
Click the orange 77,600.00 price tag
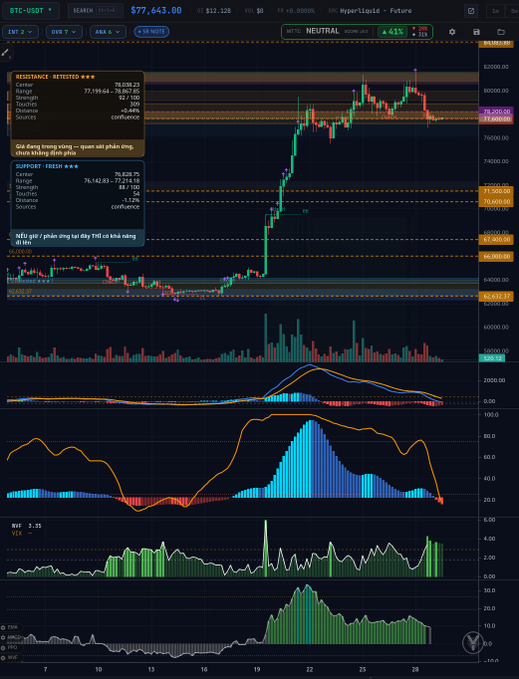pyautogui.click(x=496, y=119)
